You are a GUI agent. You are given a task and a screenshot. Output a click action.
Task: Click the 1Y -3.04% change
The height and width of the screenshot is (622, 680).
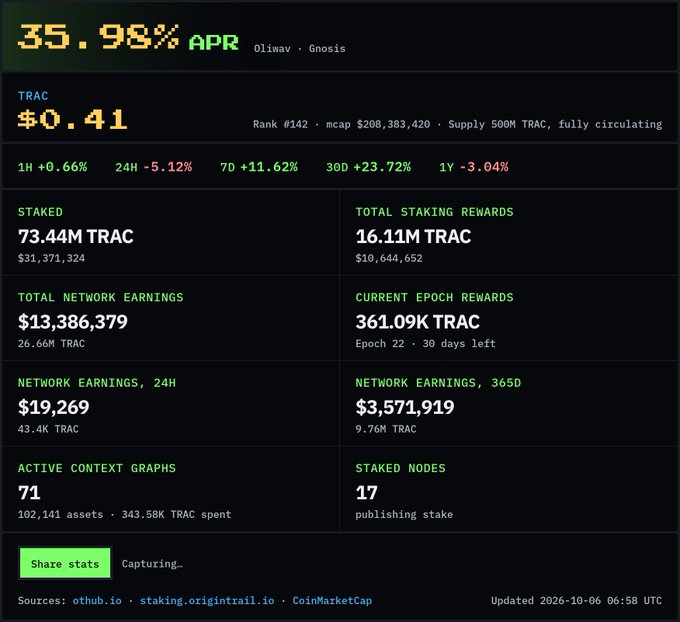click(474, 167)
